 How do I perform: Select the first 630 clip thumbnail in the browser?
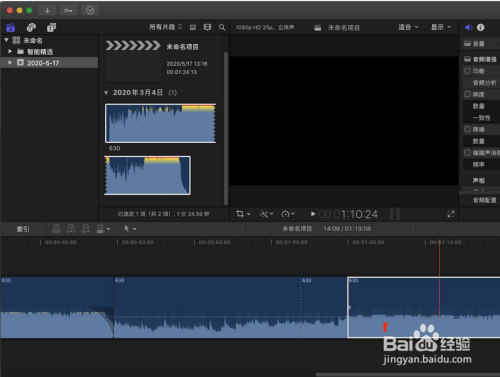coord(160,123)
